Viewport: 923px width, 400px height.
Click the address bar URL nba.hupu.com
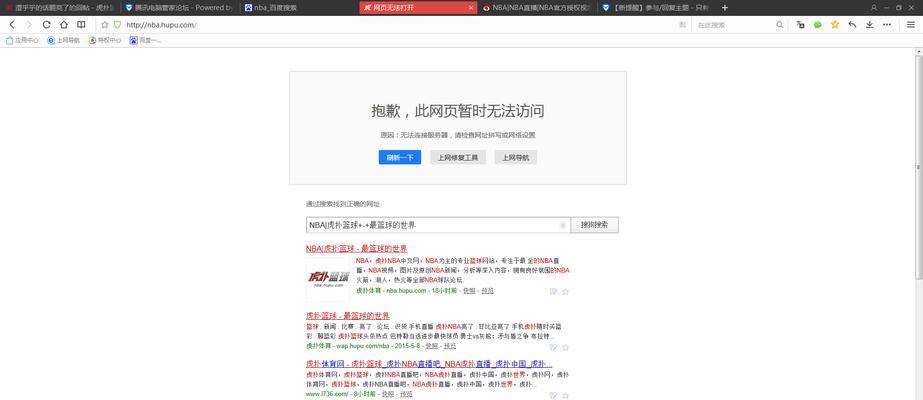[161, 25]
